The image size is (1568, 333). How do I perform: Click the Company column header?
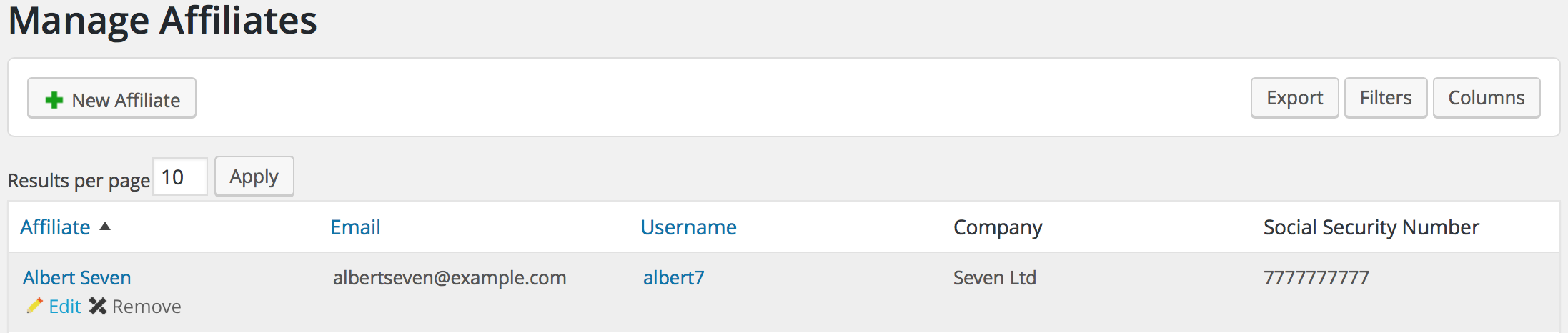coord(998,227)
